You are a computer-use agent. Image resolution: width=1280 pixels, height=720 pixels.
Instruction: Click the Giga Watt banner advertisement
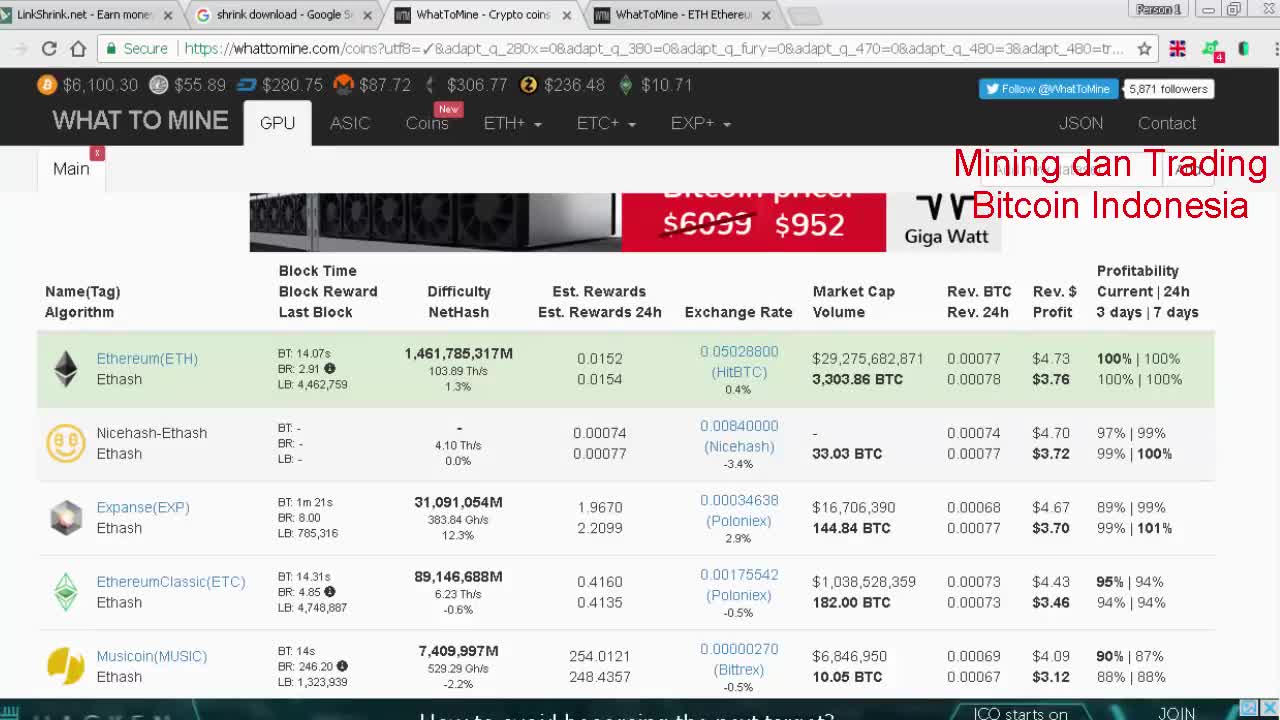tap(625, 222)
